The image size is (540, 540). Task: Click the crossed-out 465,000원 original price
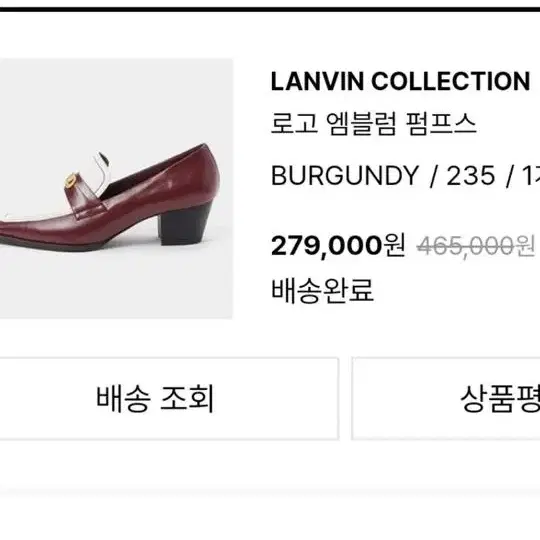tap(476, 246)
